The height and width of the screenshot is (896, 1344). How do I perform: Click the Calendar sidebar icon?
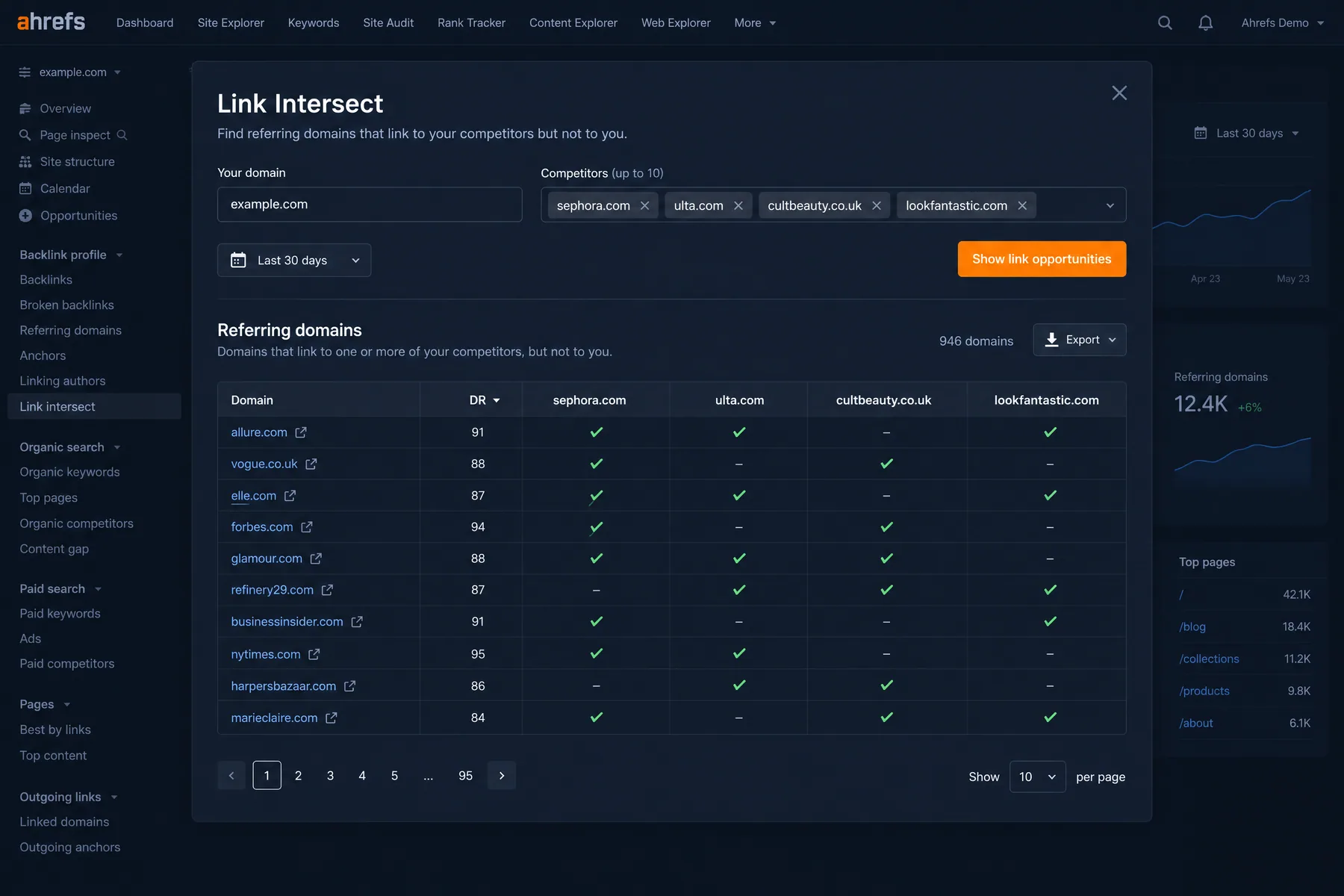click(25, 189)
